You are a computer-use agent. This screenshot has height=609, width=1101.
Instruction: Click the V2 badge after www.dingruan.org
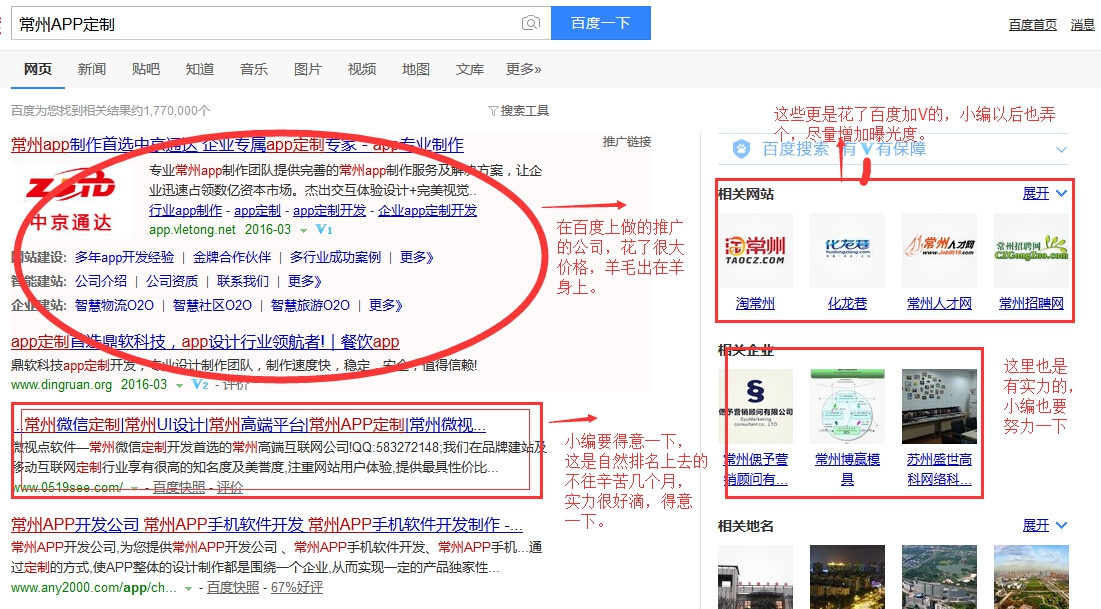point(200,384)
